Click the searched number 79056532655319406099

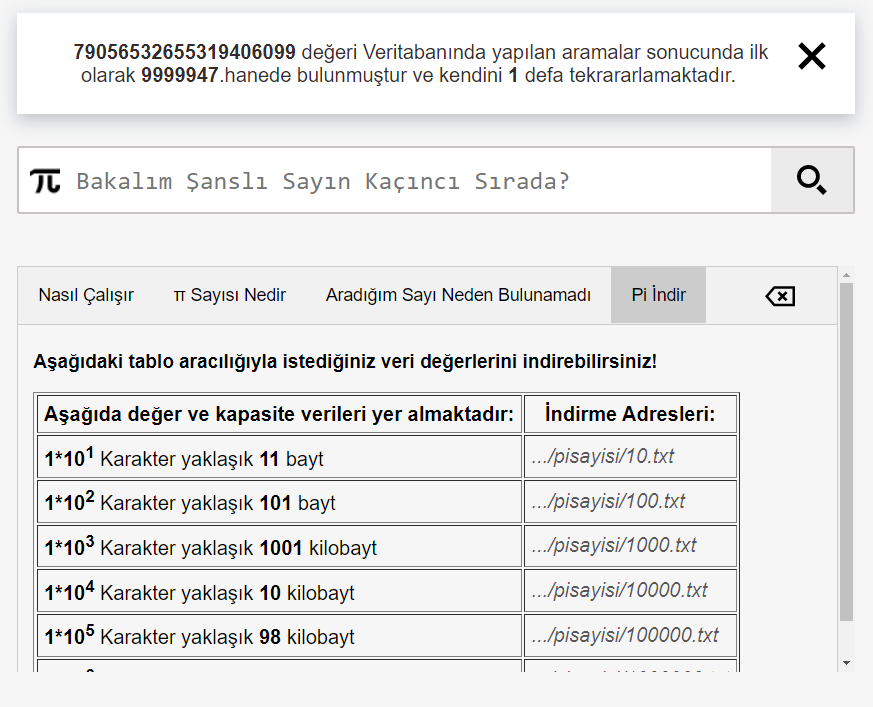pyautogui.click(x=184, y=52)
